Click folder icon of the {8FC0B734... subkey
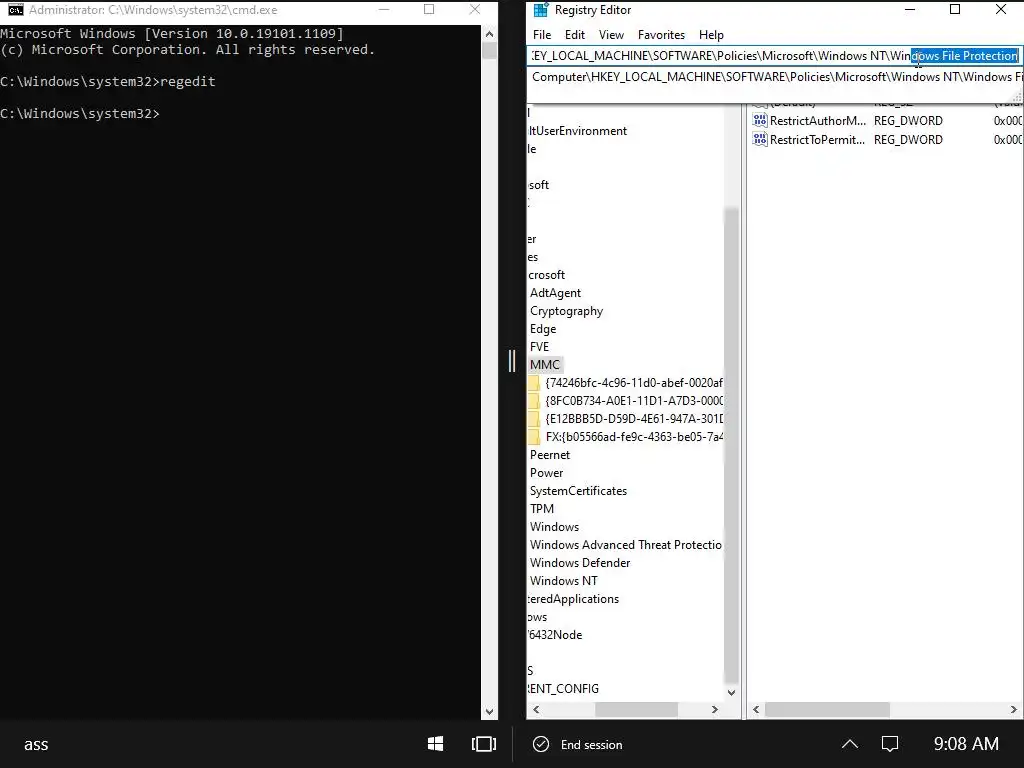The height and width of the screenshot is (768, 1024). click(x=534, y=401)
